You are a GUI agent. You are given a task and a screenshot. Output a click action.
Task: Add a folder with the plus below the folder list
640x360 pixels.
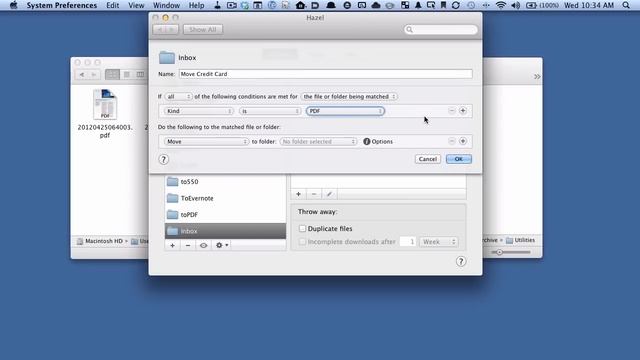(x=172, y=245)
